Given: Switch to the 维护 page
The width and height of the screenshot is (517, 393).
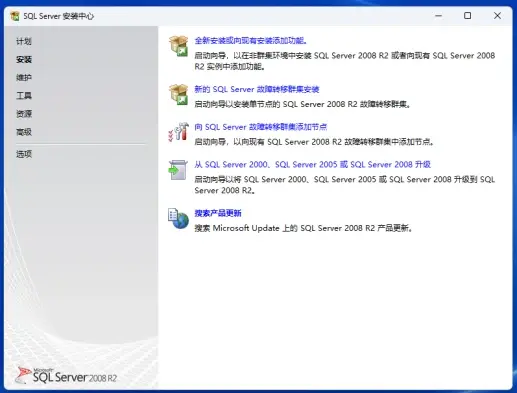Looking at the screenshot, I should click(24, 78).
